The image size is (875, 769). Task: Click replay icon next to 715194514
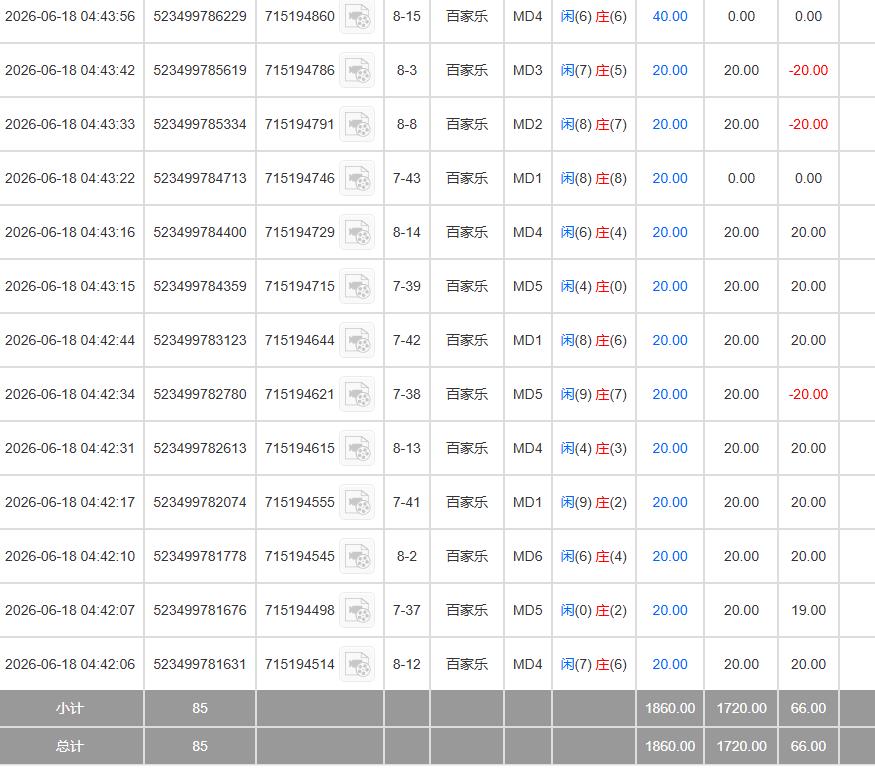[357, 664]
